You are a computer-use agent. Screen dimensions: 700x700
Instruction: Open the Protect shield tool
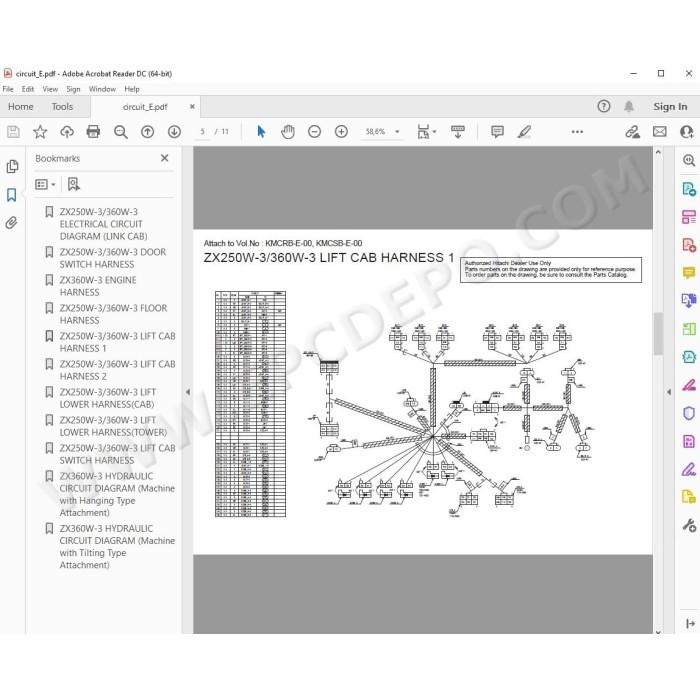[689, 413]
